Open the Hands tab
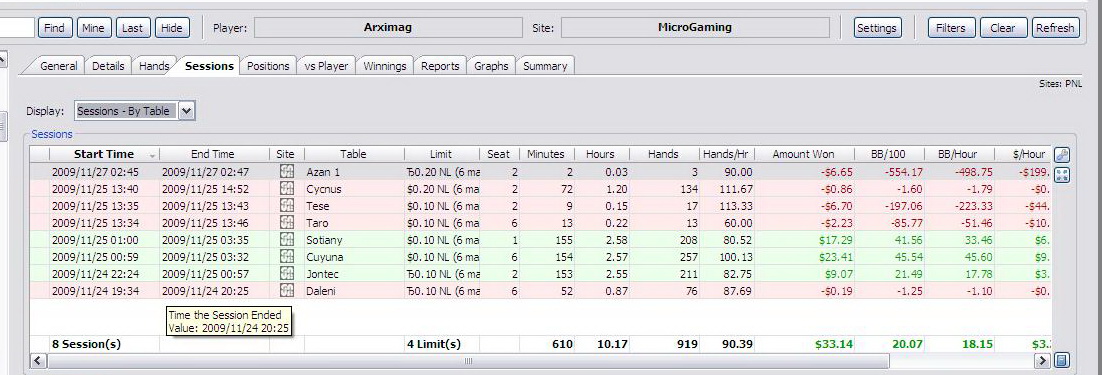 [153, 66]
